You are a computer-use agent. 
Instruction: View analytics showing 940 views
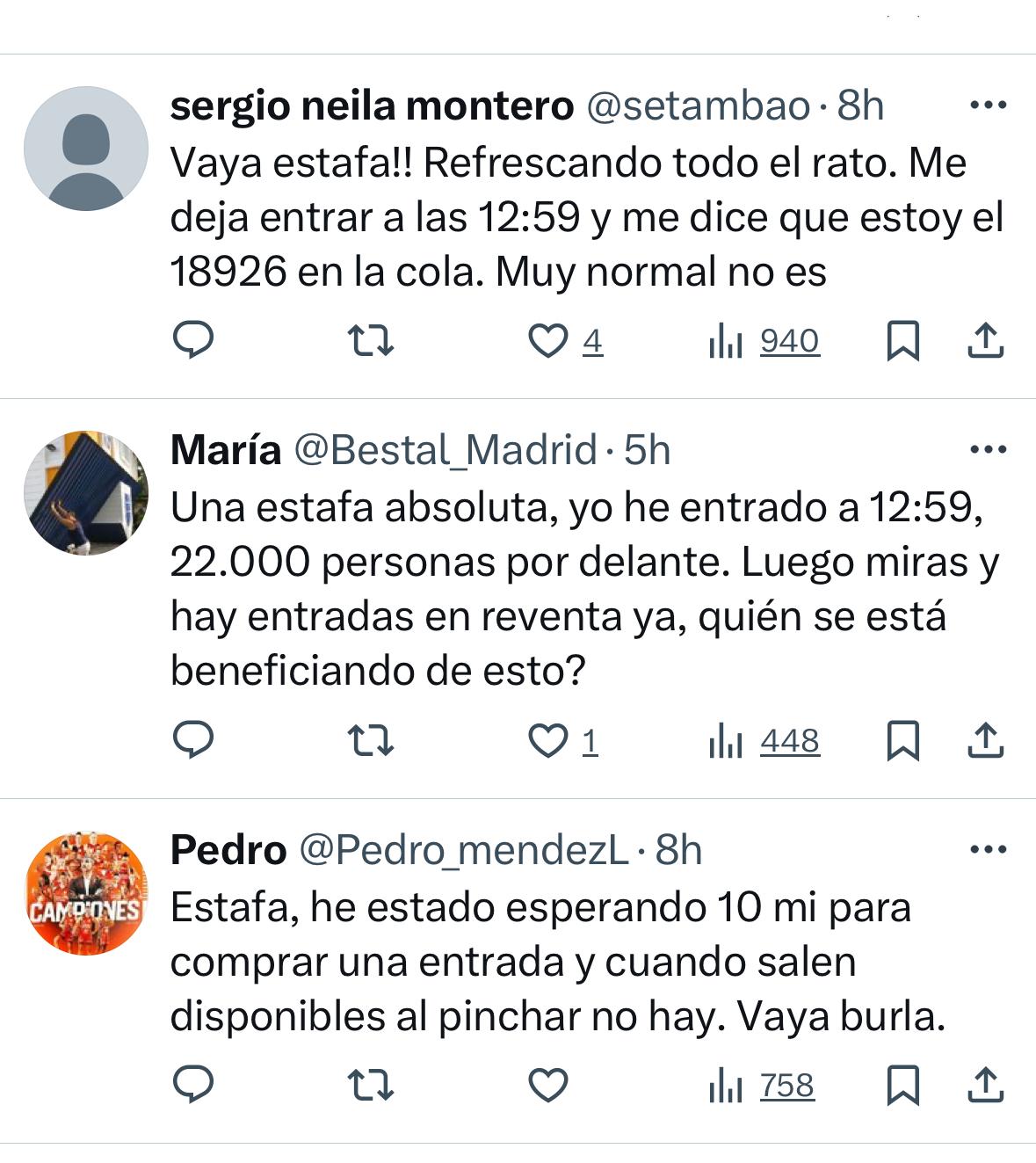click(764, 341)
